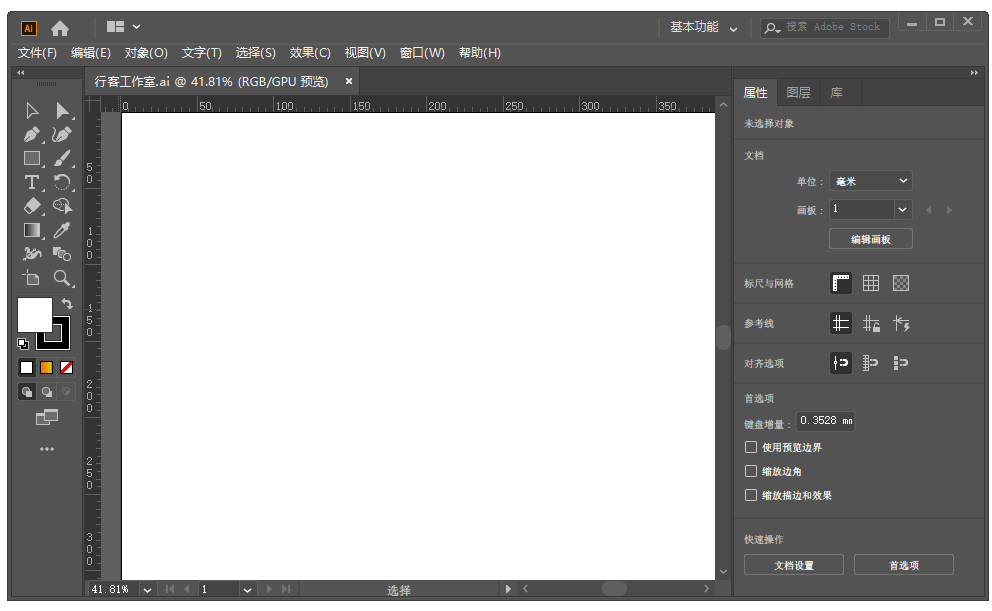Click the Preferences quick action button
Screen dimensions: 992x611
[x=903, y=565]
